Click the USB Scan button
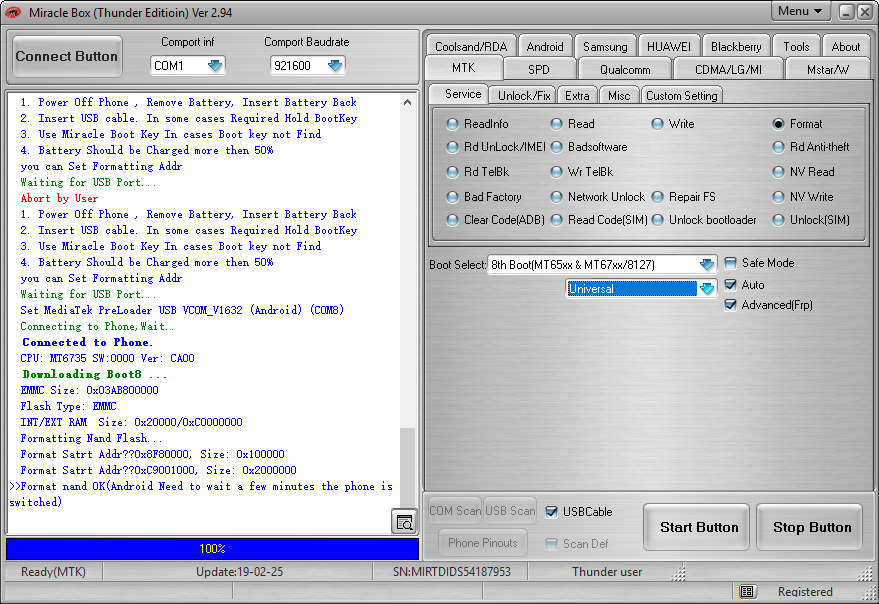The image size is (879, 604). point(510,511)
